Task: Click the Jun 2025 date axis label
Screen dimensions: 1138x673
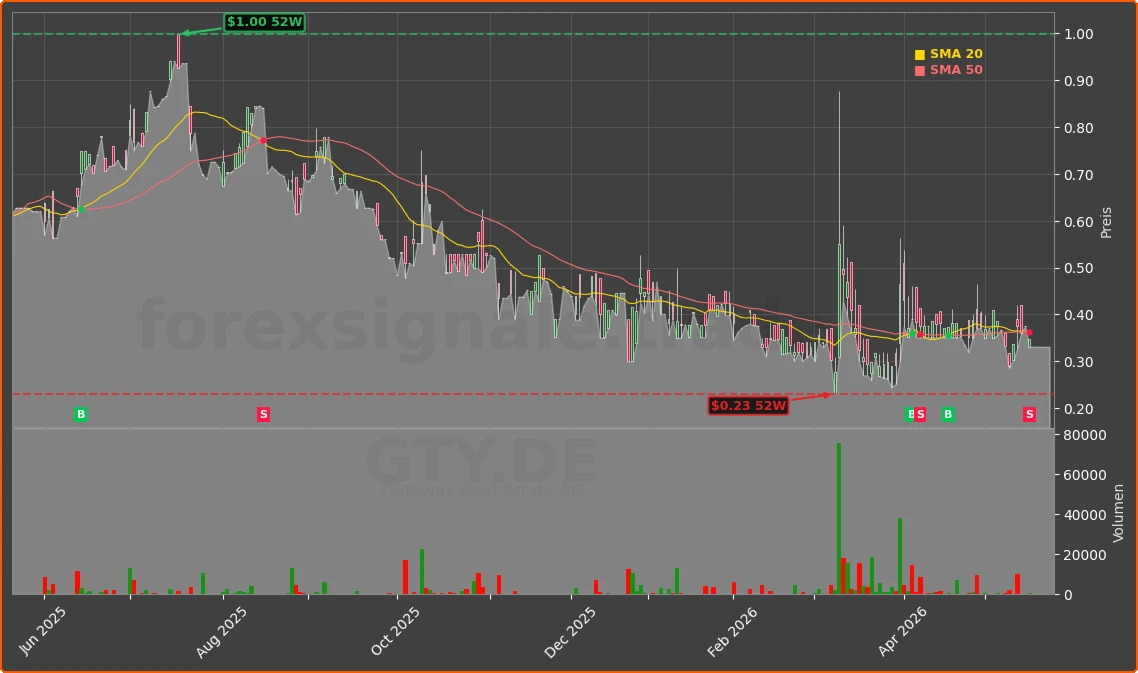Action: click(42, 630)
